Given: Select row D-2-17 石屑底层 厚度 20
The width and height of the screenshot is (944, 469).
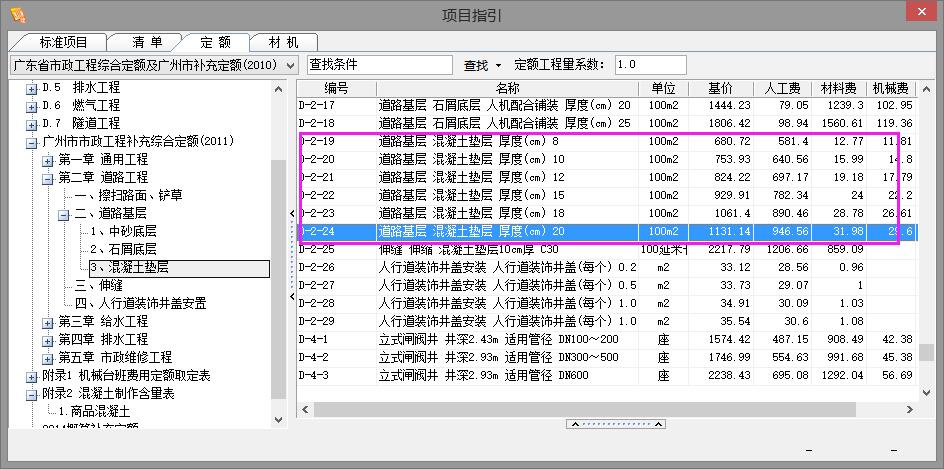Looking at the screenshot, I should 606,105.
